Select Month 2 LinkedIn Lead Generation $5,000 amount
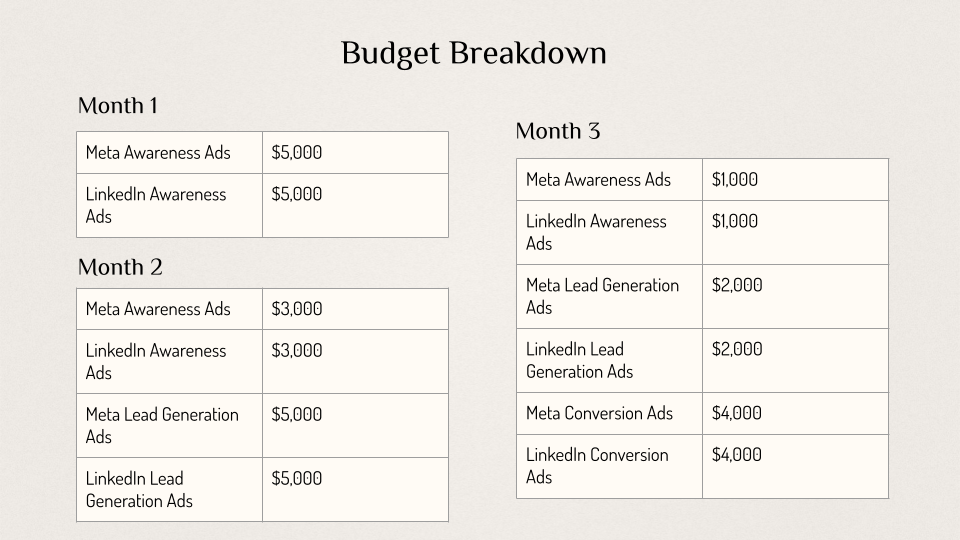 tap(297, 479)
